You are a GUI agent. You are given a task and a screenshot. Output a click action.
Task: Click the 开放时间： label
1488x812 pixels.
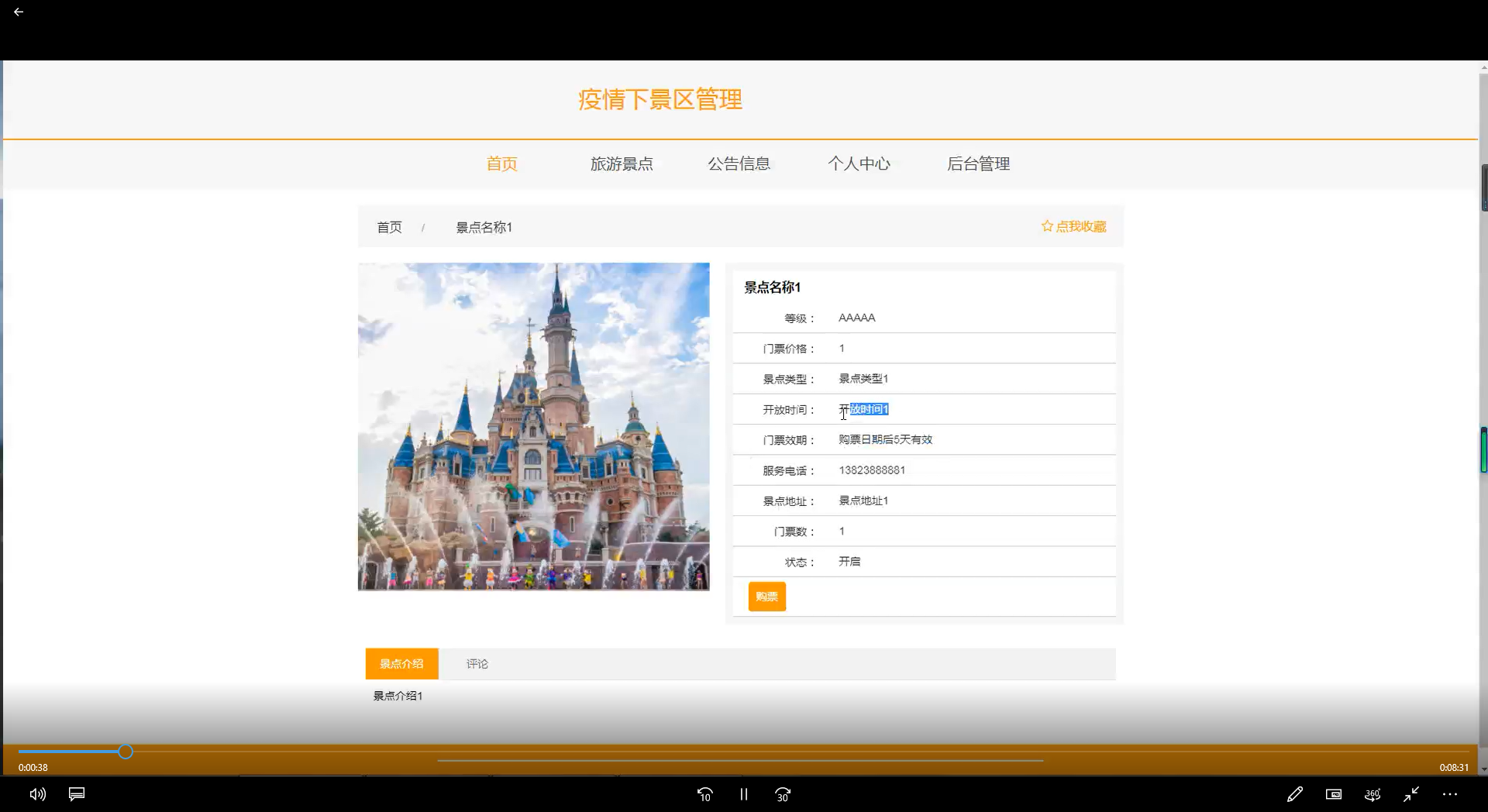tap(789, 410)
